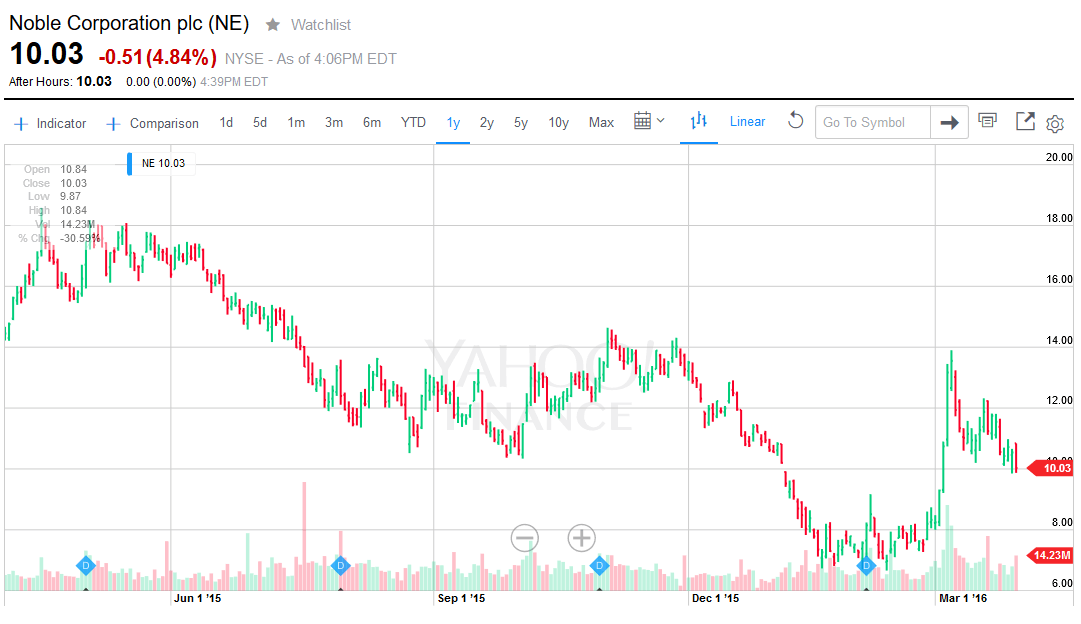The height and width of the screenshot is (624, 1081).
Task: Switch to the 5d range
Action: click(260, 123)
